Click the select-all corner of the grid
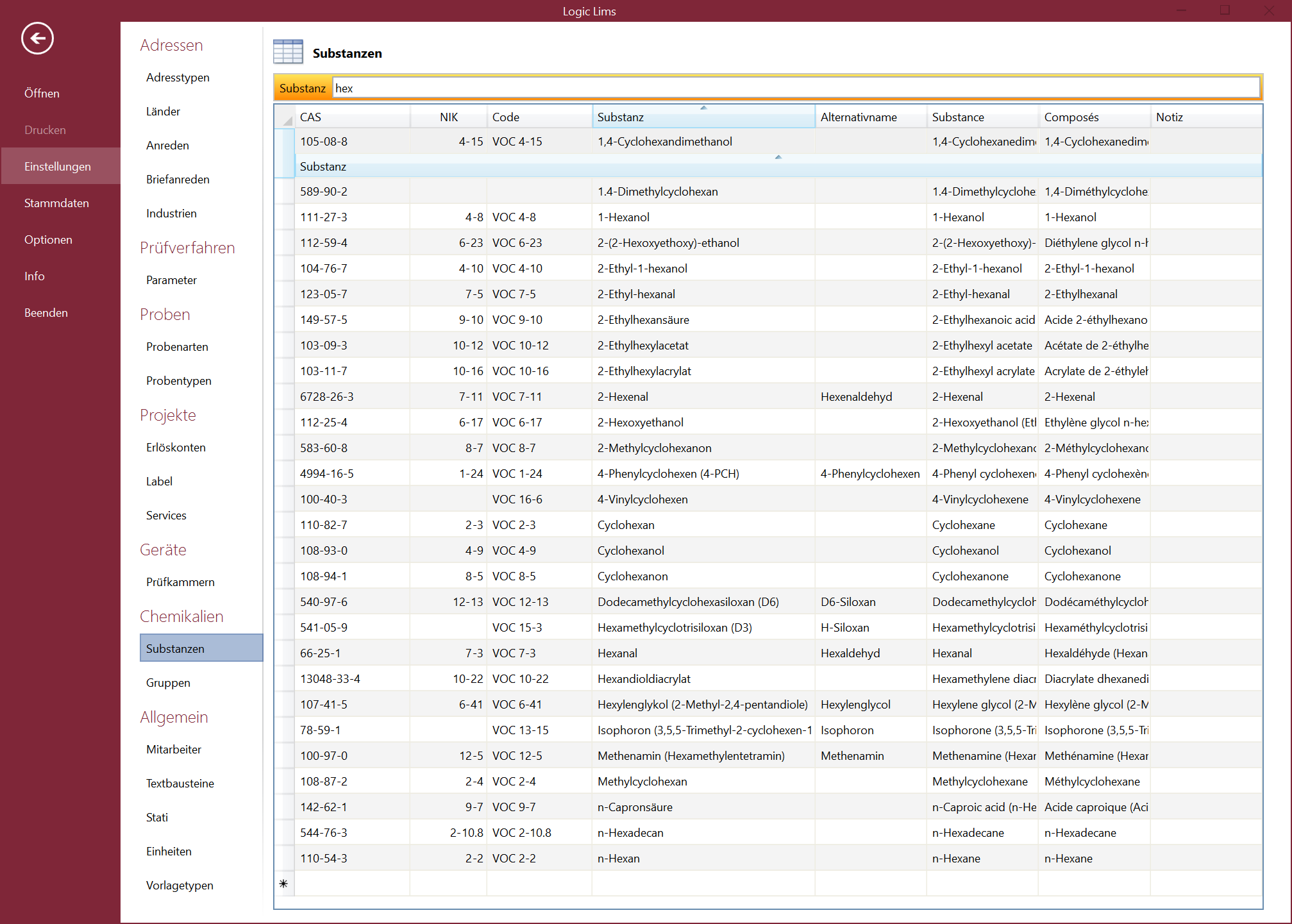This screenshot has width=1292, height=924. [x=285, y=117]
